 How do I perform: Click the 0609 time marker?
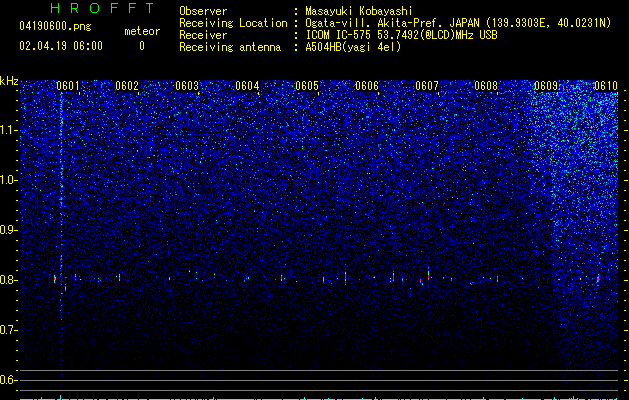point(546,86)
